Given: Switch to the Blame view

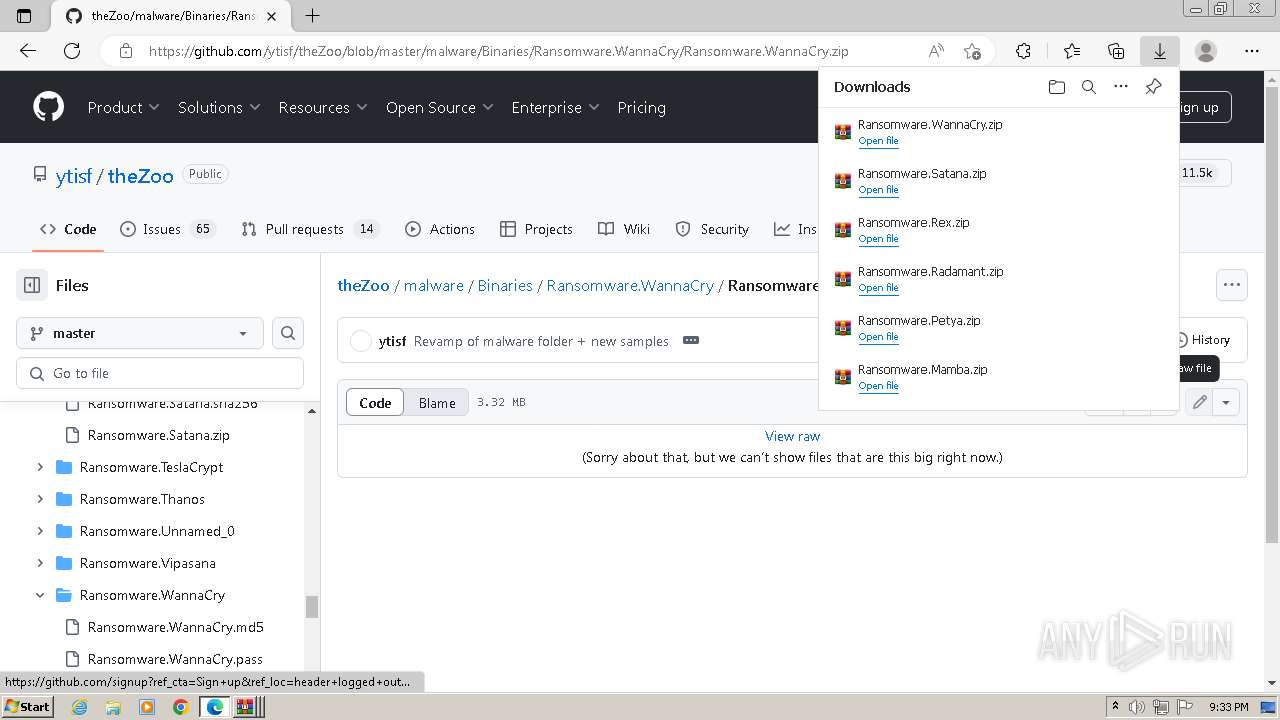Looking at the screenshot, I should (437, 402).
